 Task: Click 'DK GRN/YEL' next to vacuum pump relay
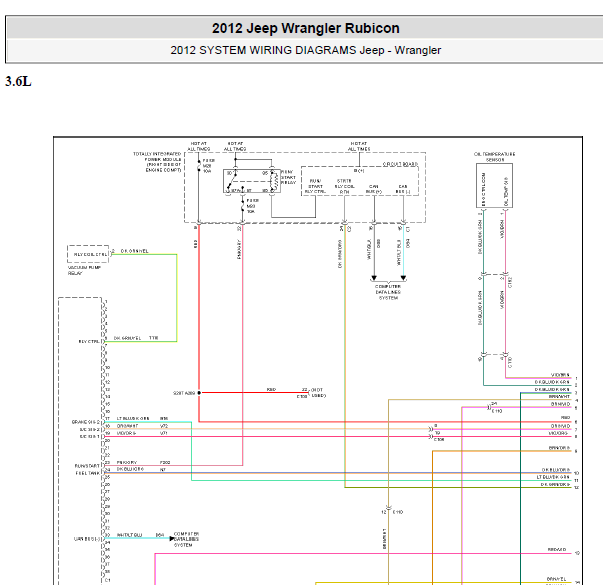(x=135, y=251)
